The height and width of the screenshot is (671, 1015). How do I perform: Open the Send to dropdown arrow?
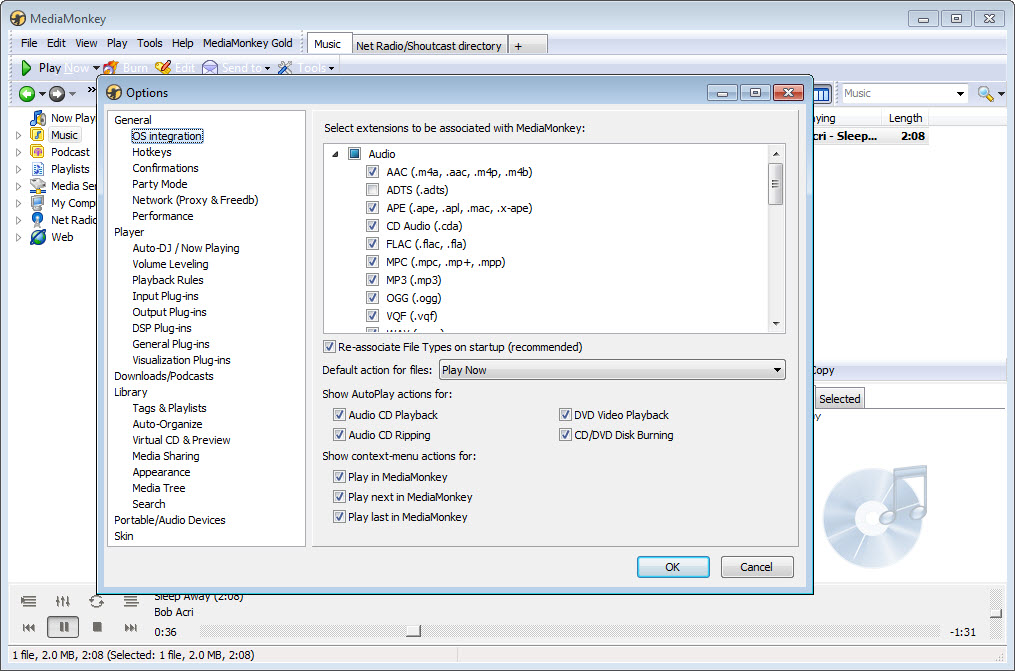[267, 68]
